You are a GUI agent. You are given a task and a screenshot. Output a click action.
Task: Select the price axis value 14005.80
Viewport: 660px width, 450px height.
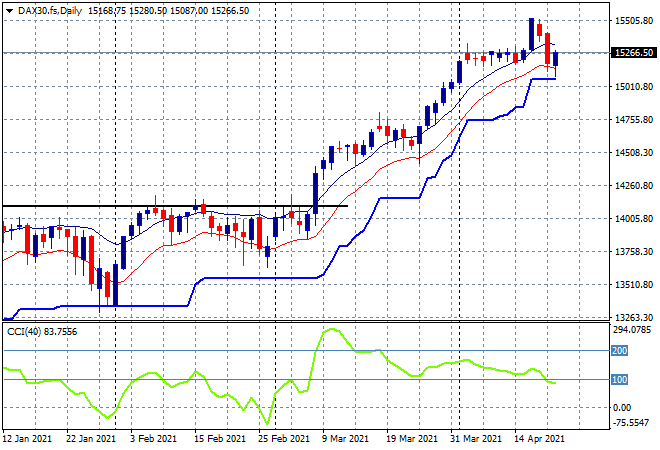tap(633, 218)
